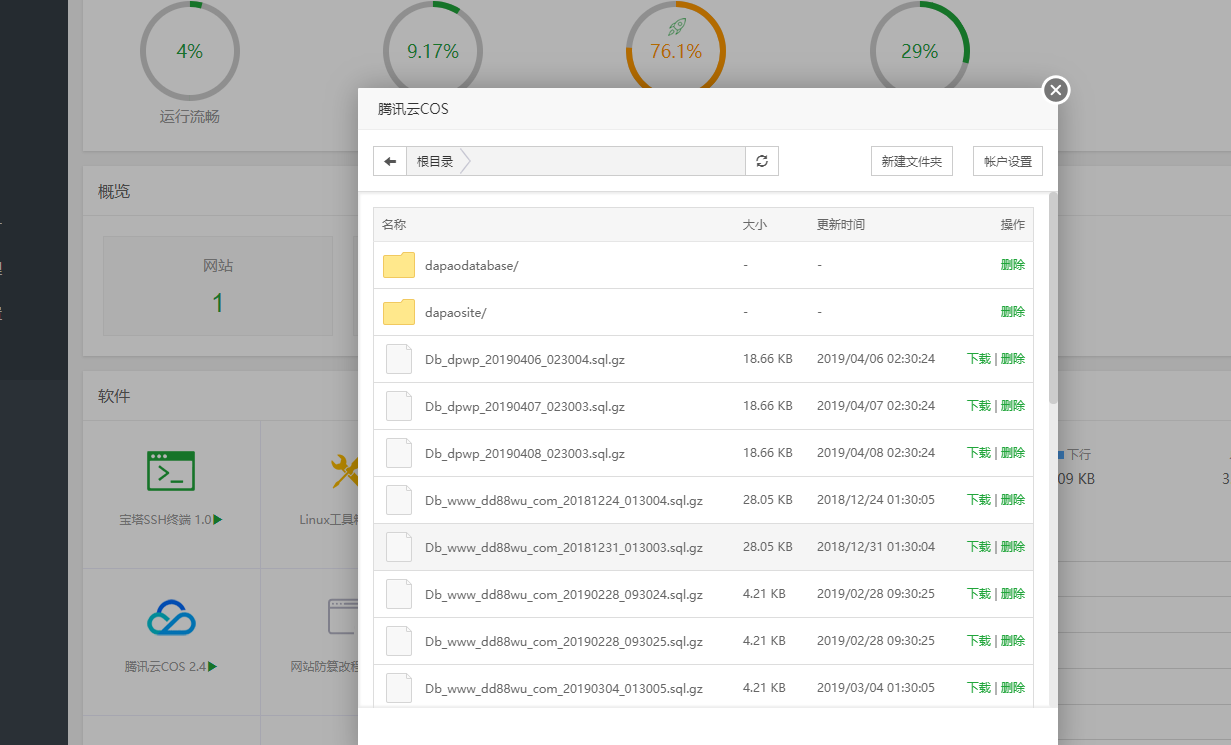Image resolution: width=1231 pixels, height=745 pixels.
Task: Click file icon of Db_dpwp_20190407_023003.sql.gz
Action: 399,406
